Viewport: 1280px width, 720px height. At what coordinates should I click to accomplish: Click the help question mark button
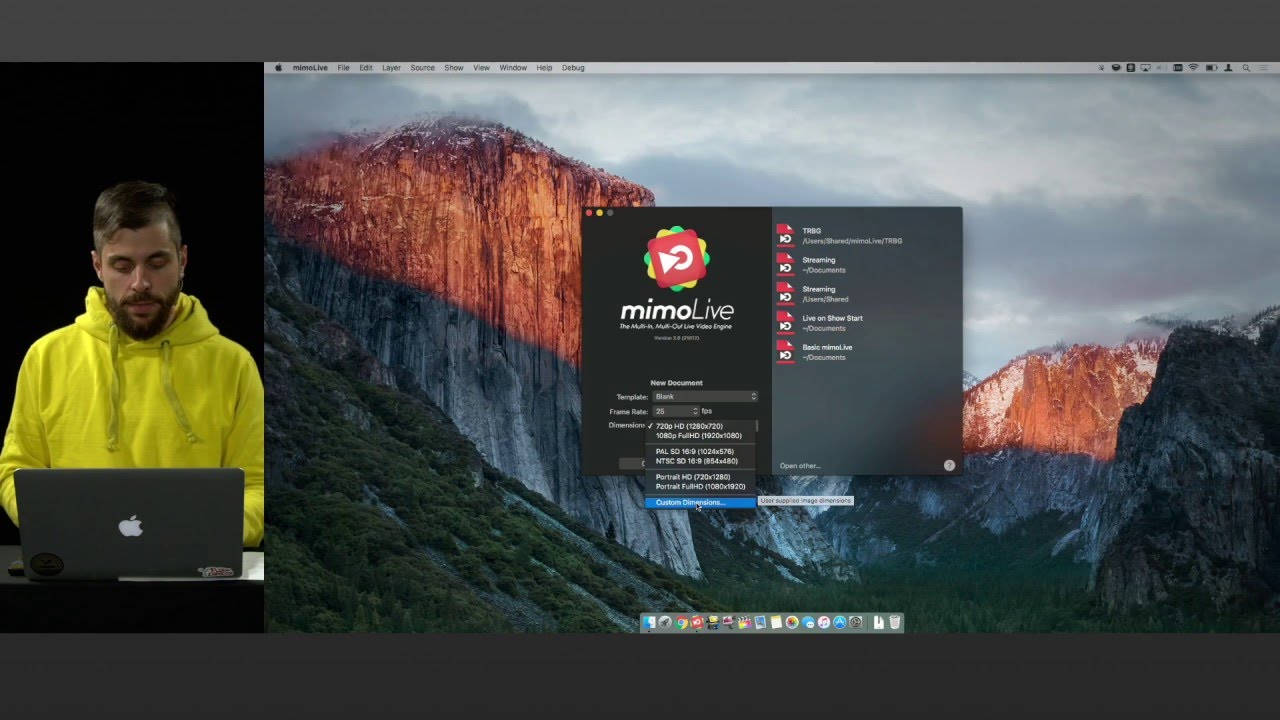point(949,465)
